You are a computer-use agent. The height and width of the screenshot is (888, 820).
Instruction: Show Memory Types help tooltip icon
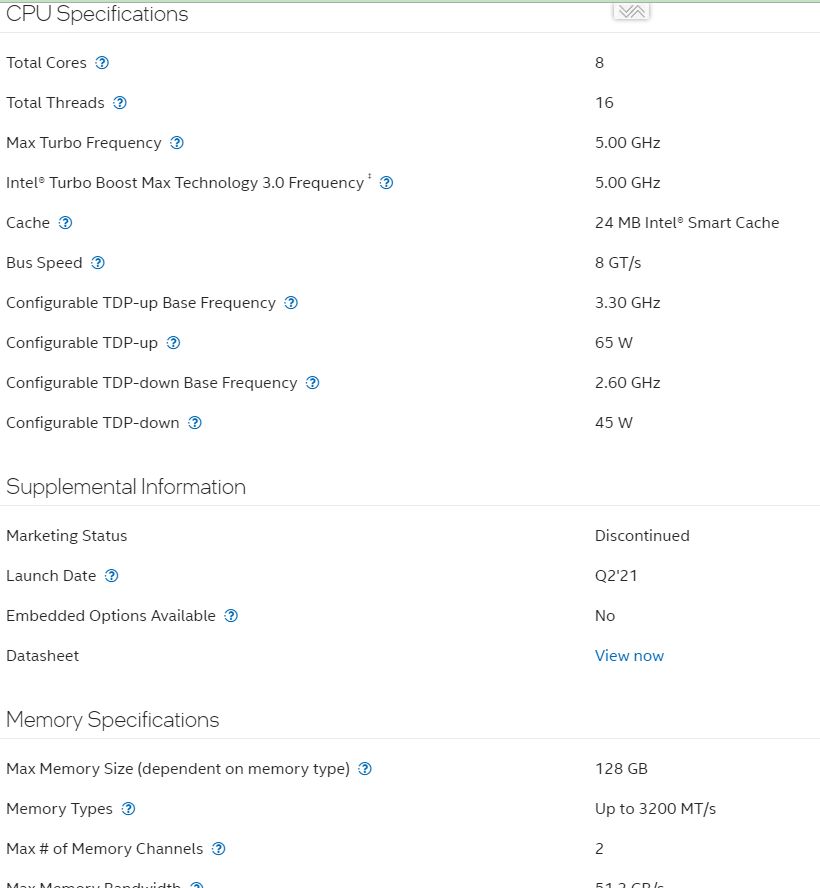128,809
